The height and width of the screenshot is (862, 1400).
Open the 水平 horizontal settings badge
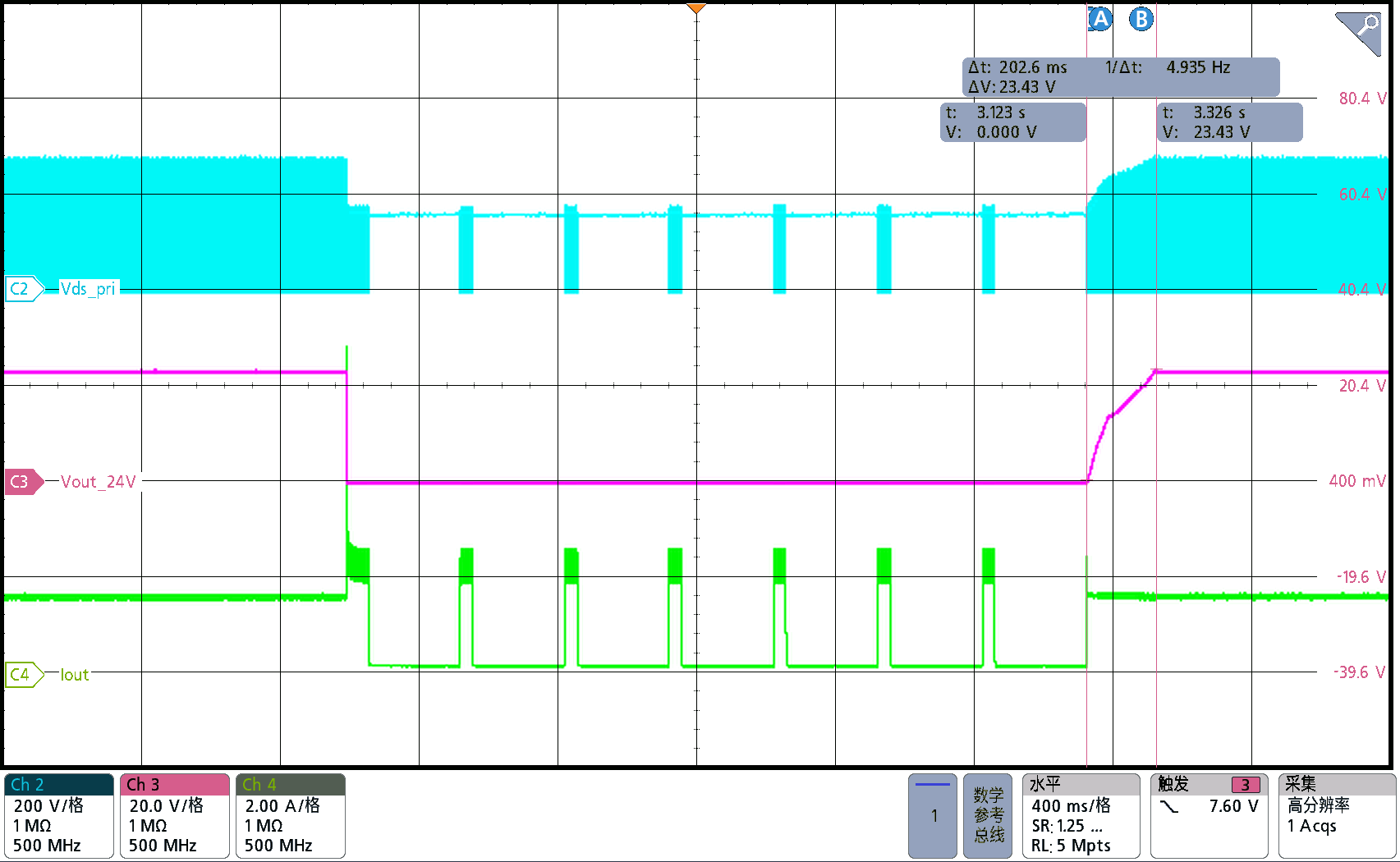(x=1081, y=816)
